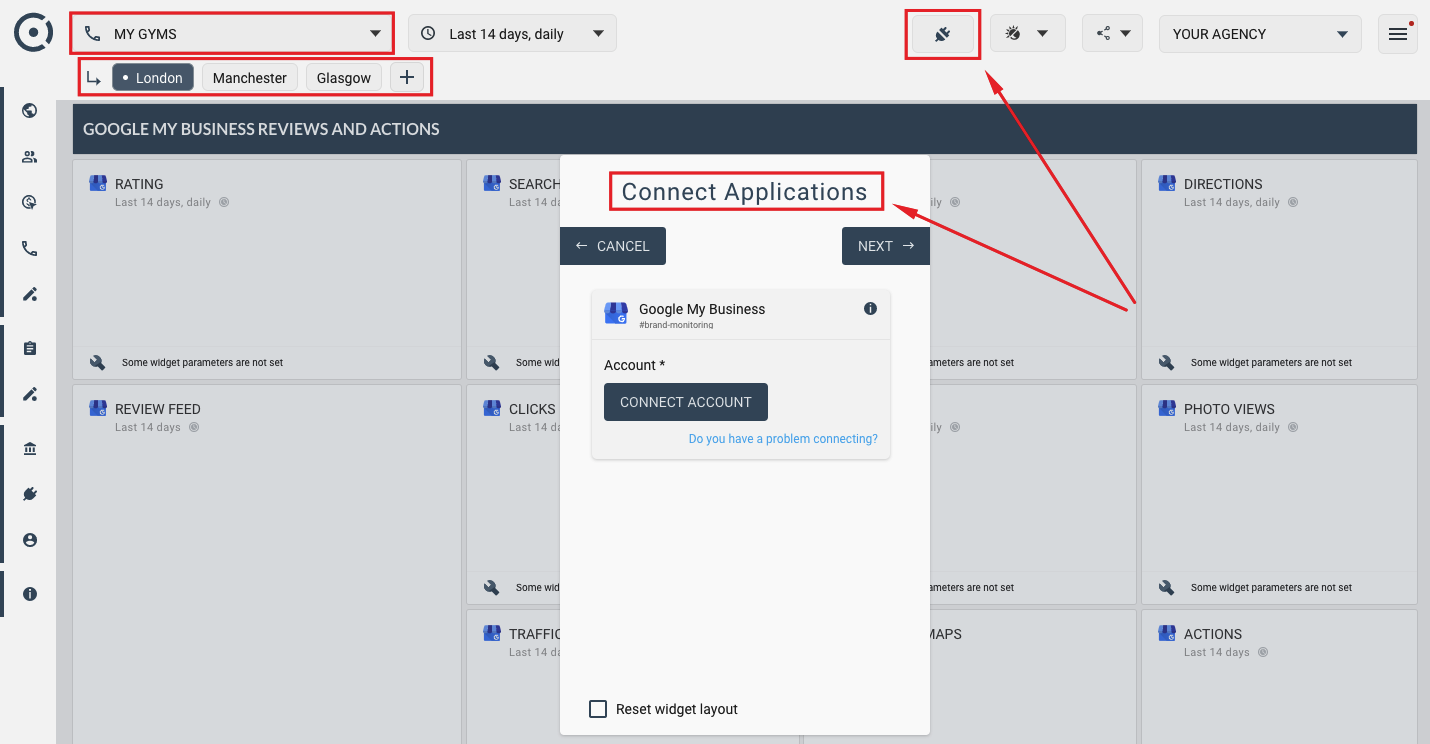Click the NEXT button in the dialog

(886, 246)
